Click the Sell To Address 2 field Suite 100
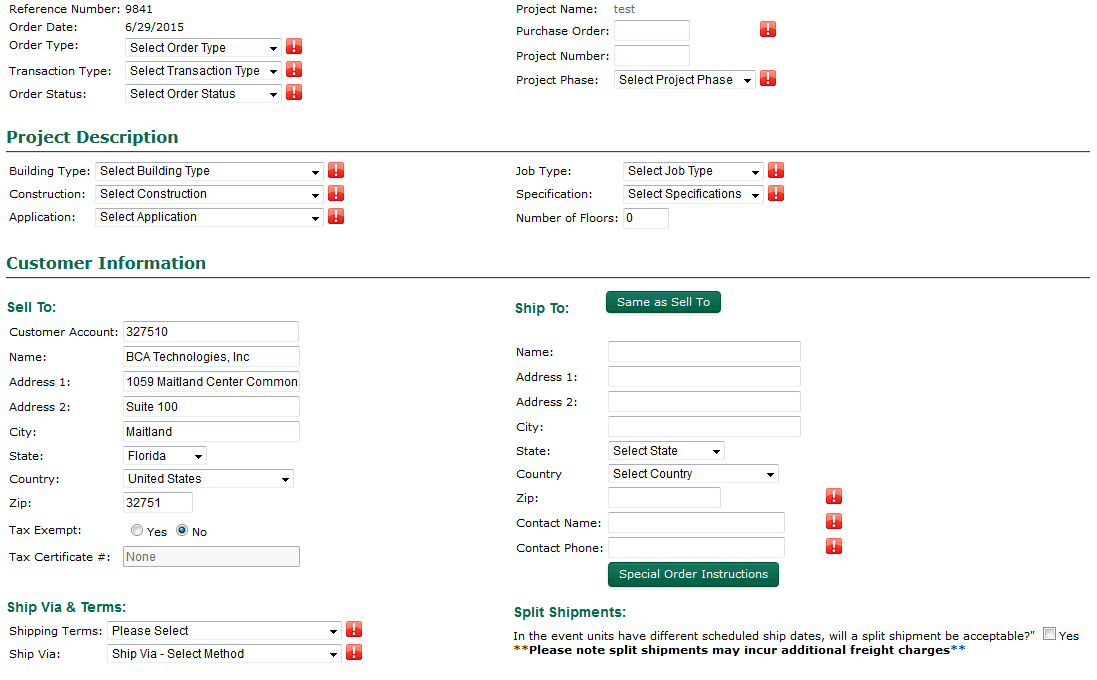Screen dimensions: 1097x680 [x=211, y=407]
